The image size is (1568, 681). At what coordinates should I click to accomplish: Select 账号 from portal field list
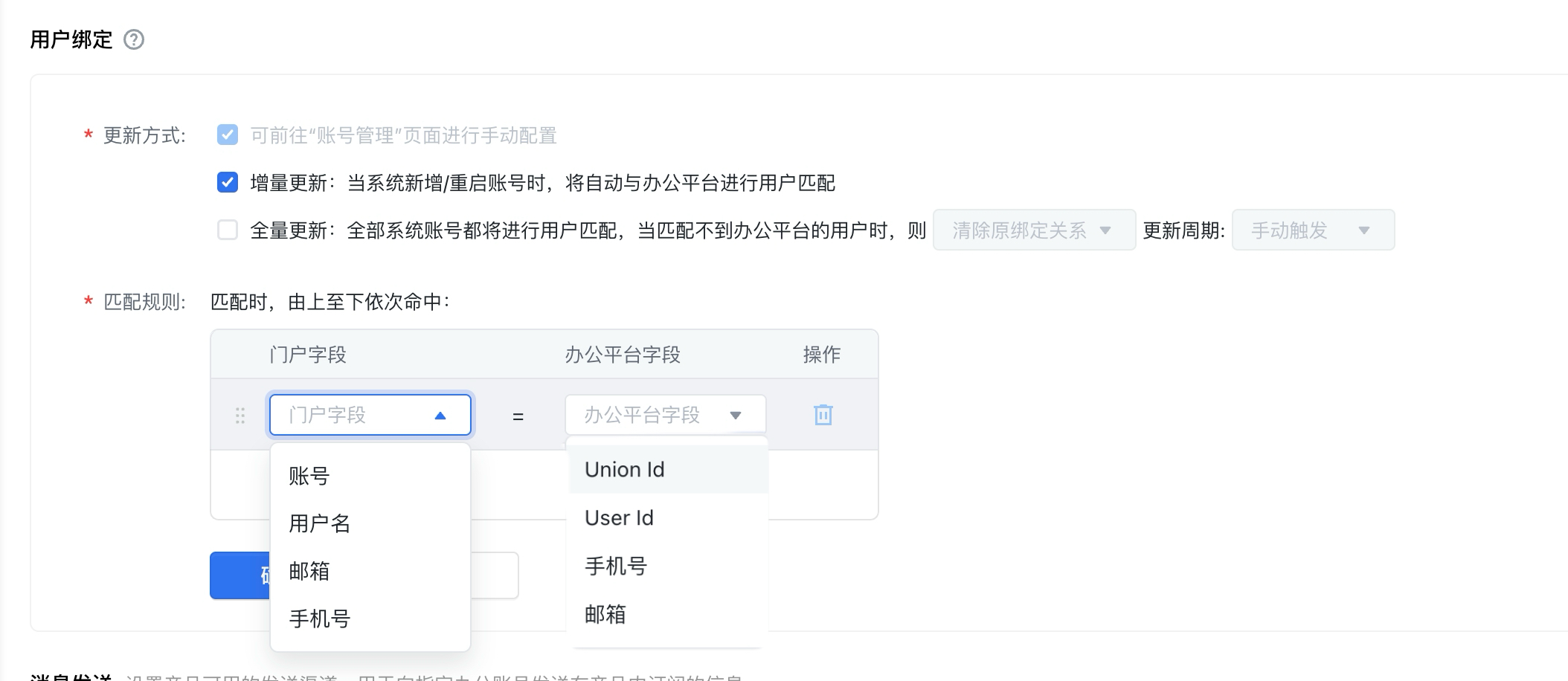(370, 476)
